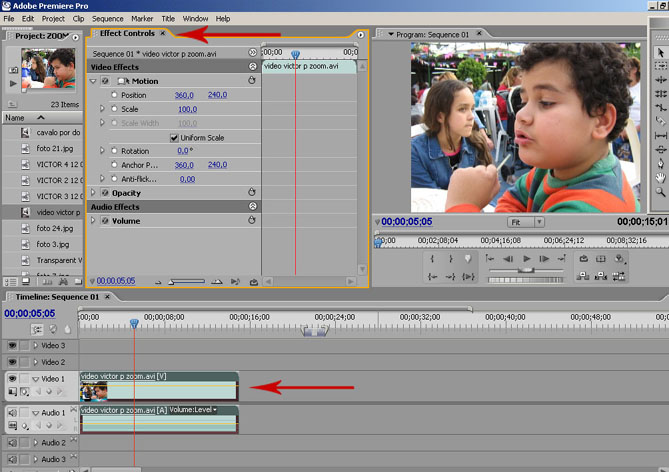Mute Audio 1 track using the speaker icon
Viewport: 669px width, 472px height.
[13, 412]
